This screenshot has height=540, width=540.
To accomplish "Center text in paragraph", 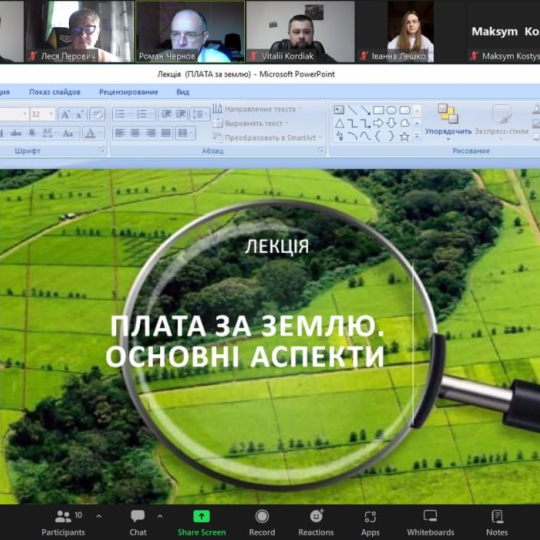I will click(x=135, y=133).
